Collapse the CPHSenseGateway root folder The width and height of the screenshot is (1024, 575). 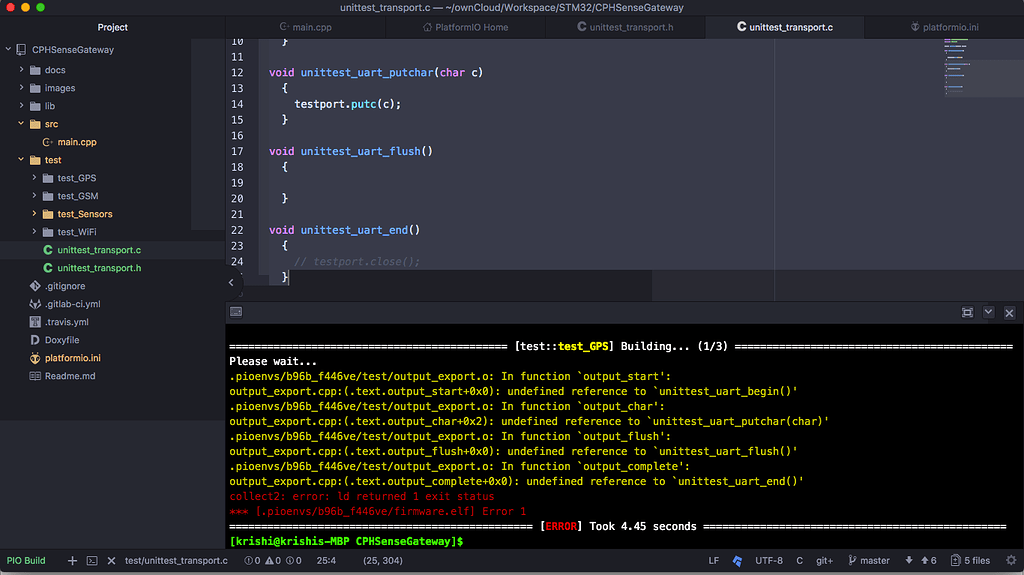[x=8, y=50]
